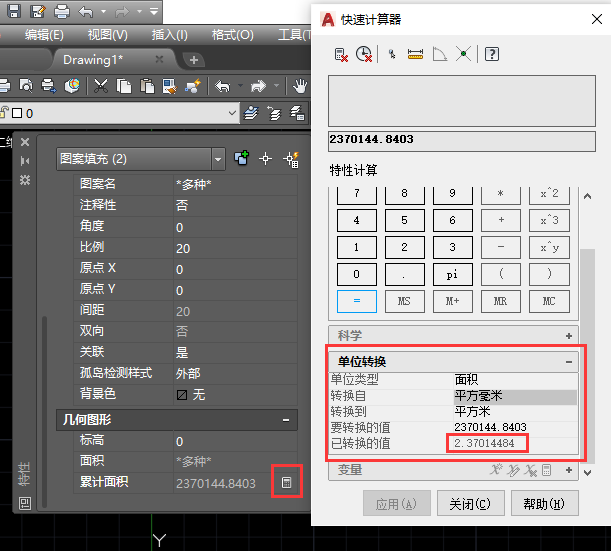This screenshot has height=551, width=611.
Task: Open the Properties palette options gear
Action: (25, 180)
